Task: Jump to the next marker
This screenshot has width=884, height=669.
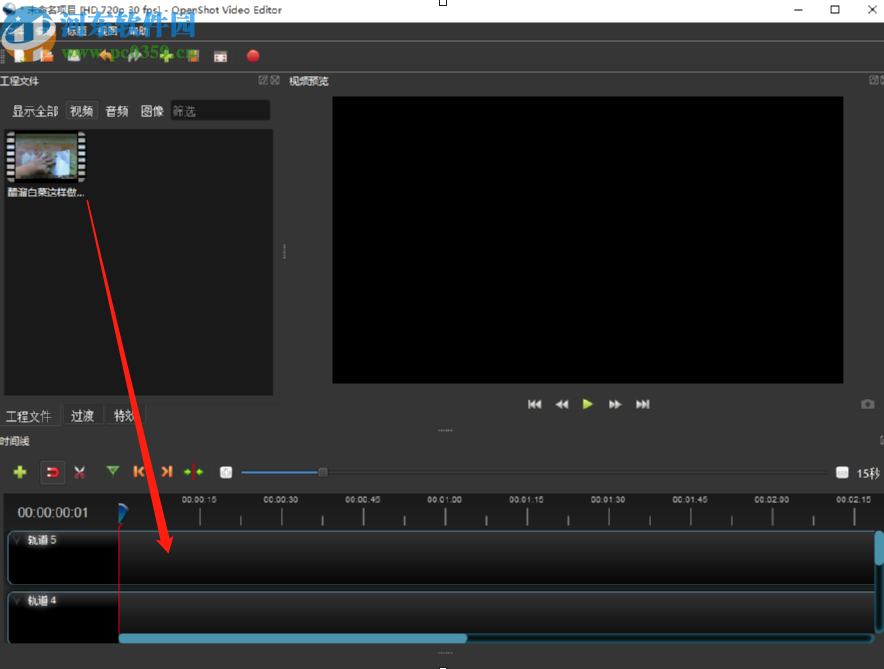Action: coord(166,472)
